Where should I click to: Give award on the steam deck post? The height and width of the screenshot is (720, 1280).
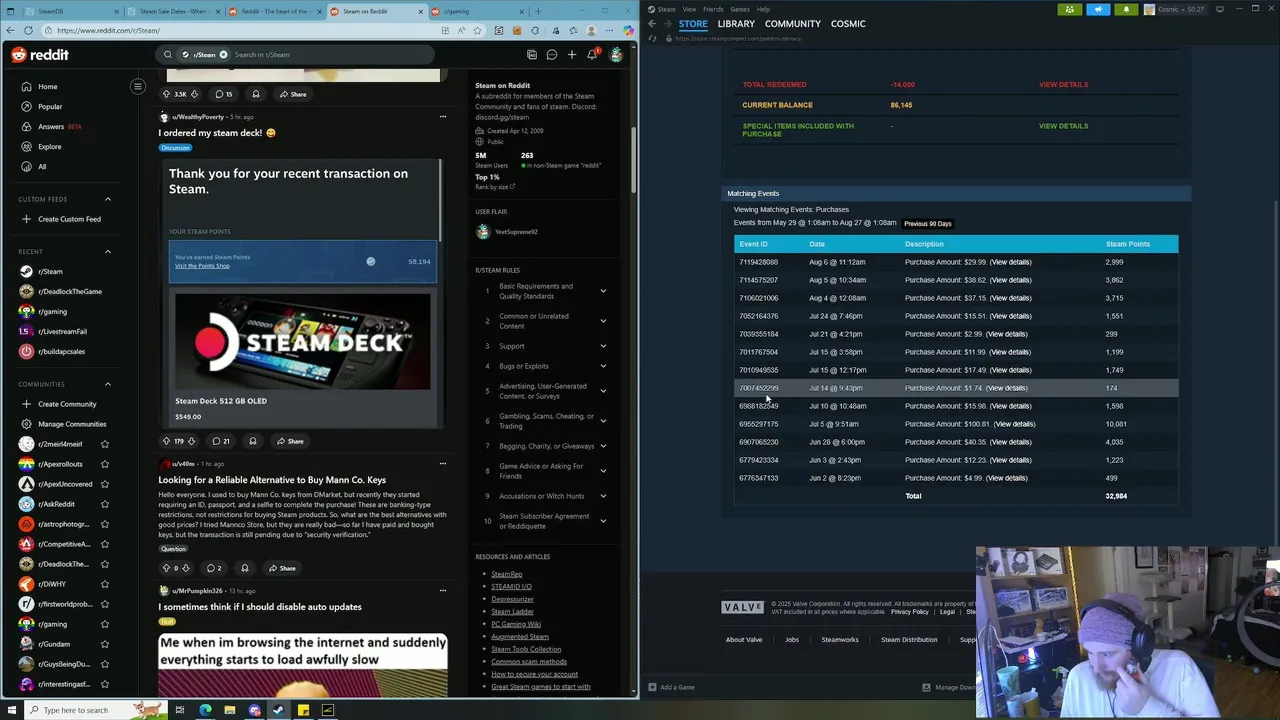pos(253,441)
